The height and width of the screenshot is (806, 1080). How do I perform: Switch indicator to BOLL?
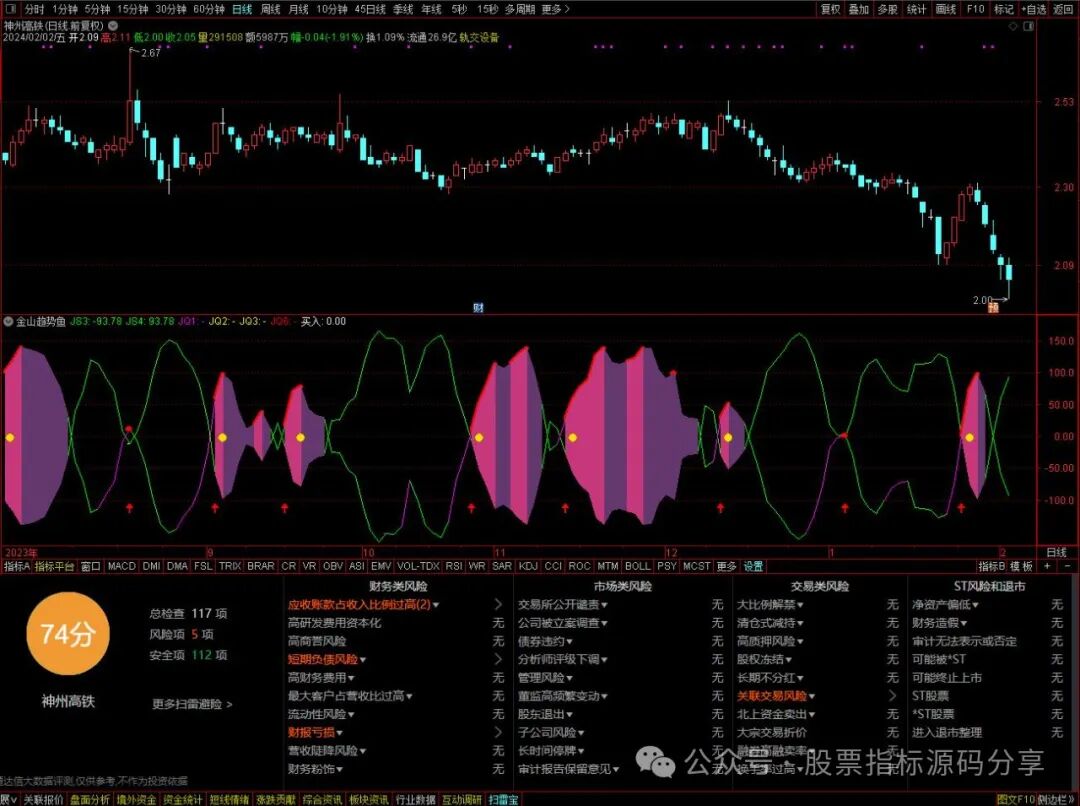click(x=637, y=566)
